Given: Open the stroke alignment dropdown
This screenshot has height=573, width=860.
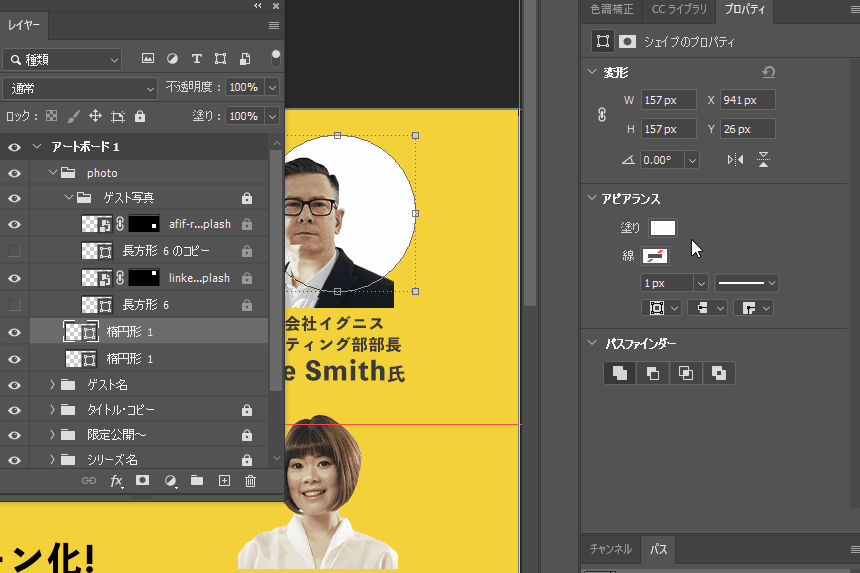Looking at the screenshot, I should tap(661, 308).
